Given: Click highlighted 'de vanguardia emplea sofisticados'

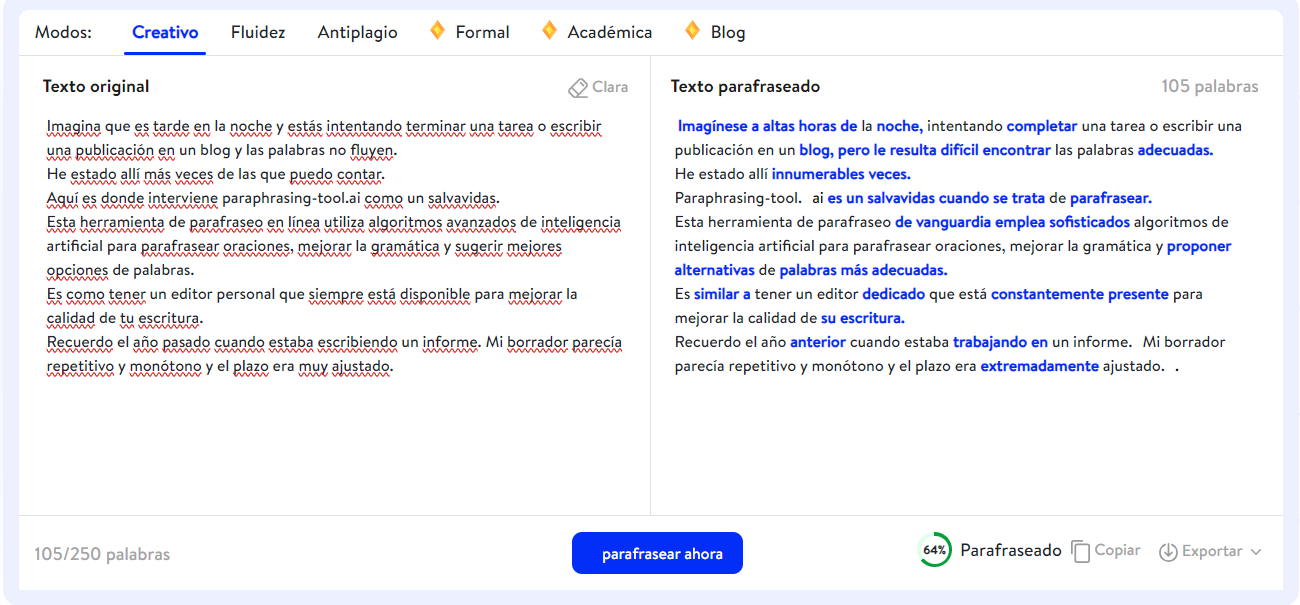Looking at the screenshot, I should [x=1012, y=222].
